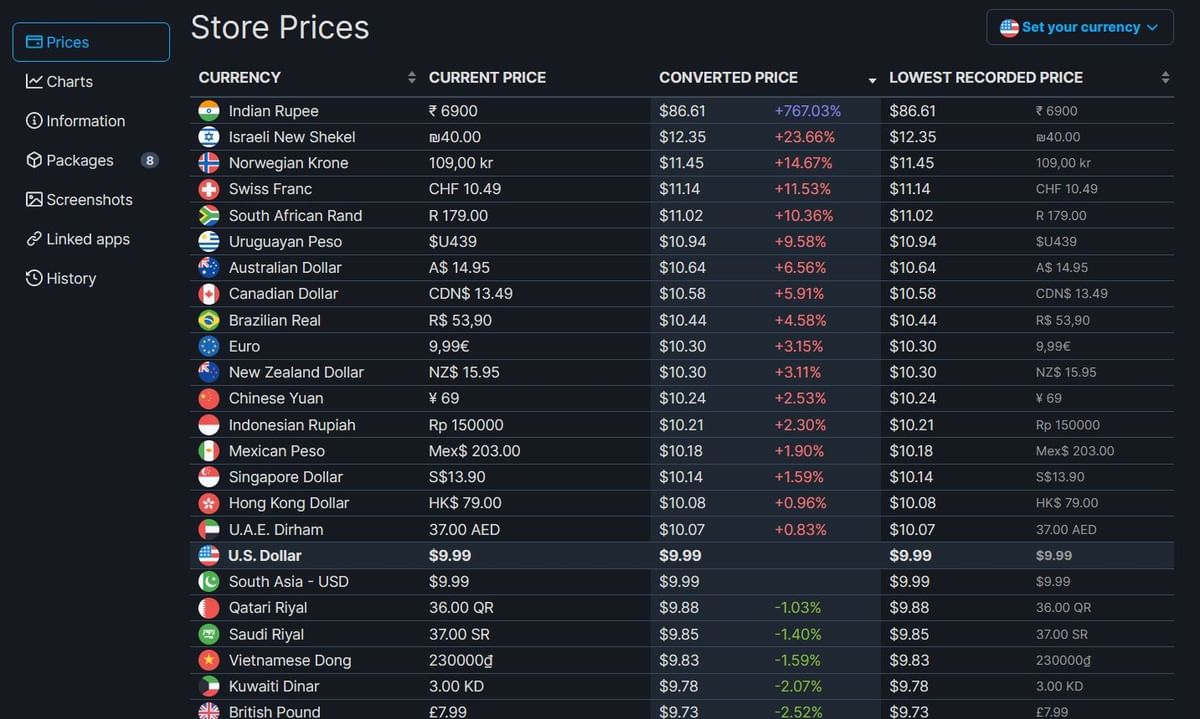This screenshot has height=719, width=1200.
Task: Show the History section
Action: [71, 279]
